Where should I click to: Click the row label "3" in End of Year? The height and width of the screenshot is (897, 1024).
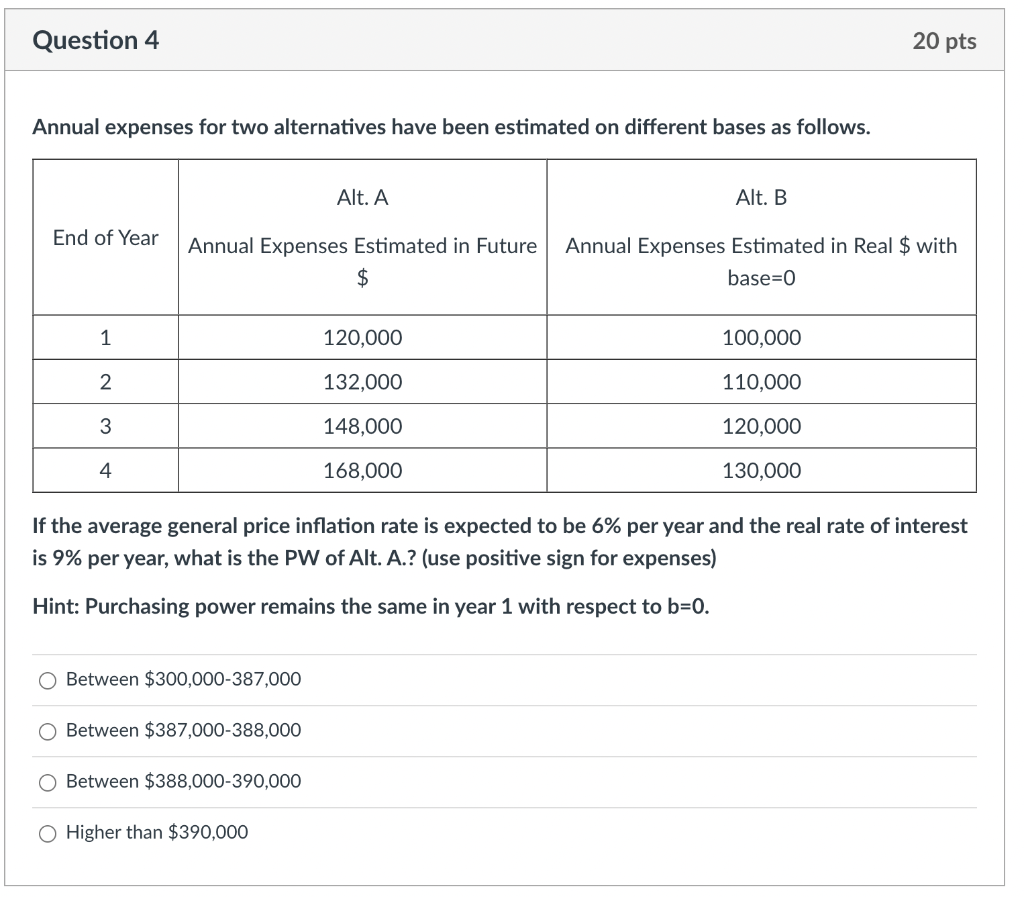point(105,426)
